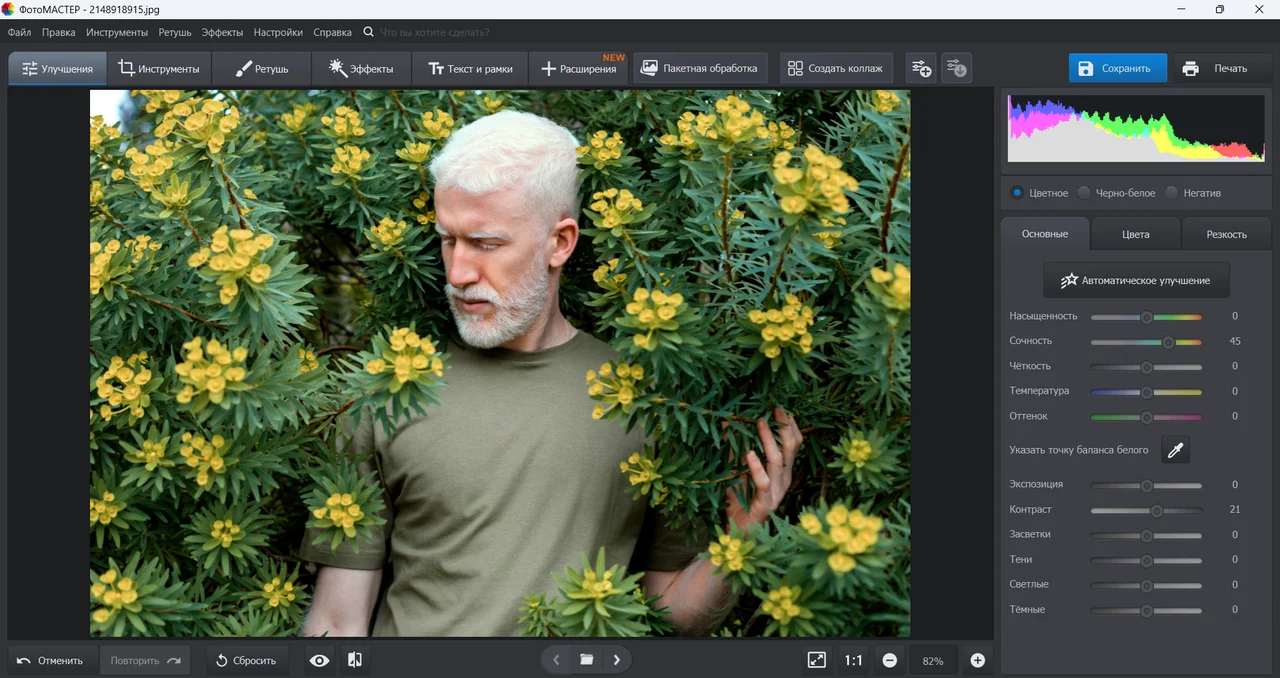Open the Инструменты menu in menu bar
The width and height of the screenshot is (1280, 678).
[x=117, y=32]
